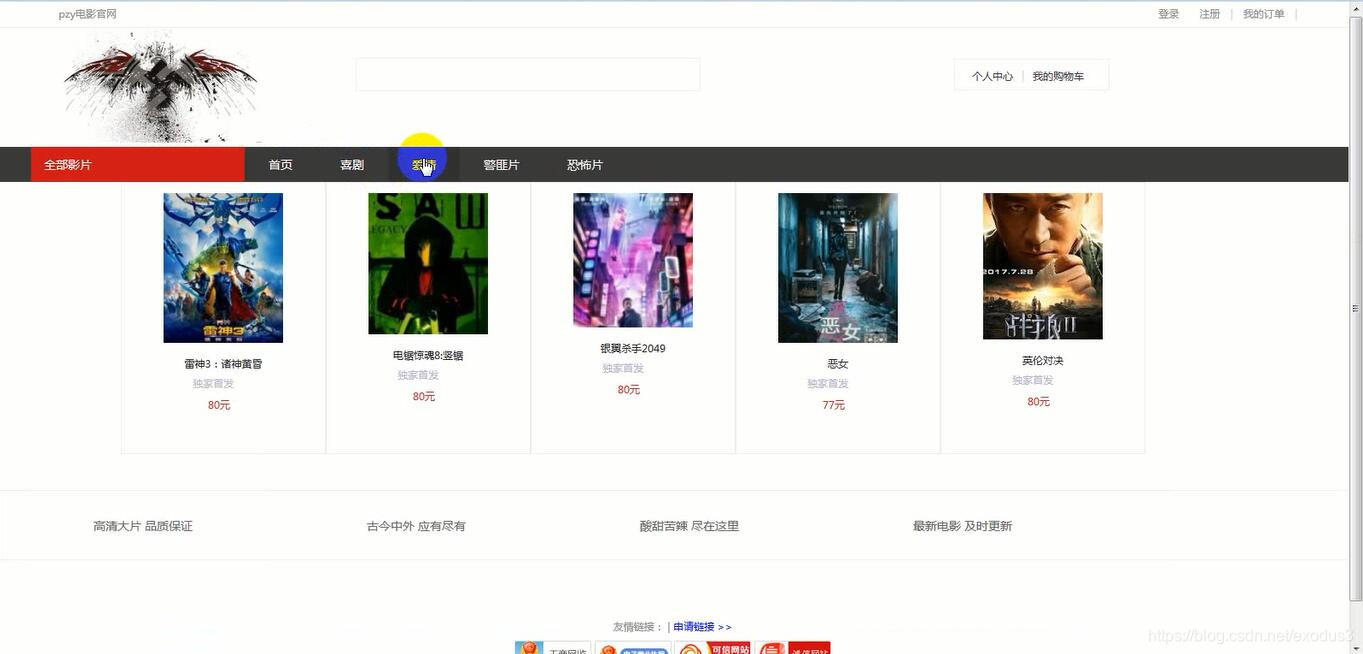1363x654 pixels.
Task: Click the 古今中外 应有尽有 text
Action: coord(416,526)
